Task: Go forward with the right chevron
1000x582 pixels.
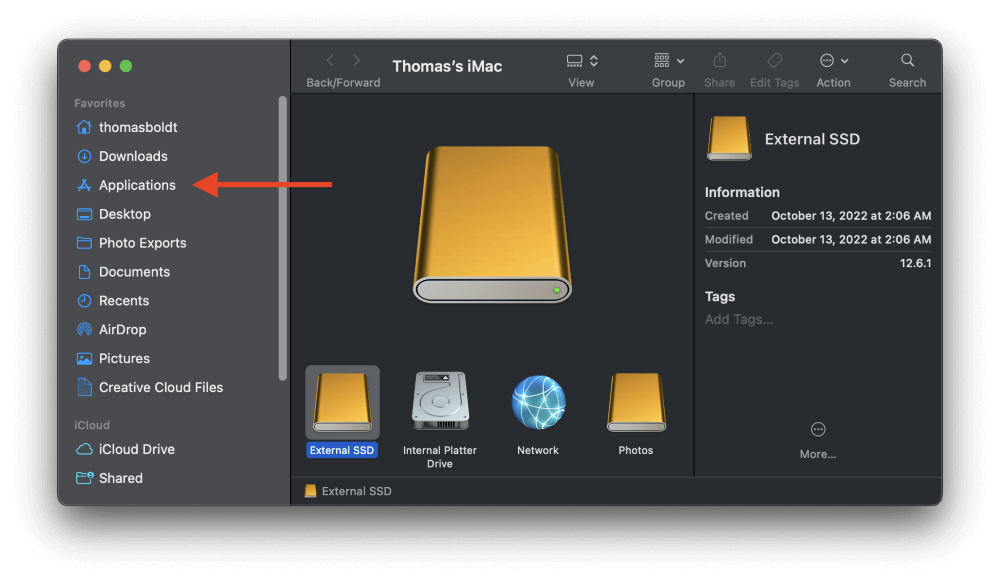Action: click(x=357, y=61)
